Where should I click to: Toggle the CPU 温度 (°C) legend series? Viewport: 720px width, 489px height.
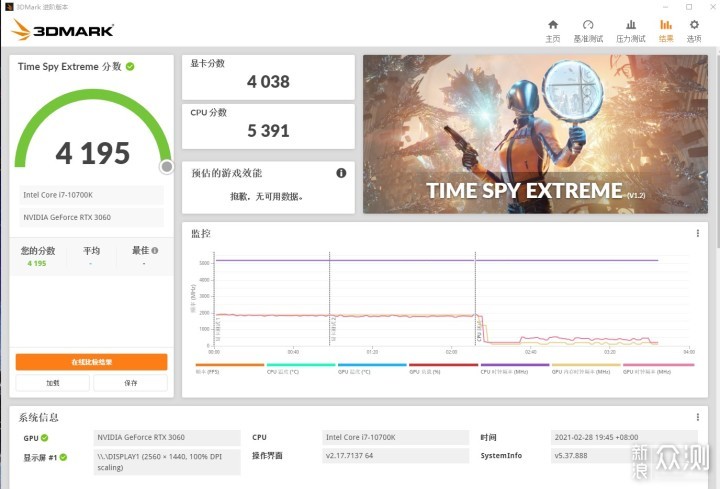[301, 368]
